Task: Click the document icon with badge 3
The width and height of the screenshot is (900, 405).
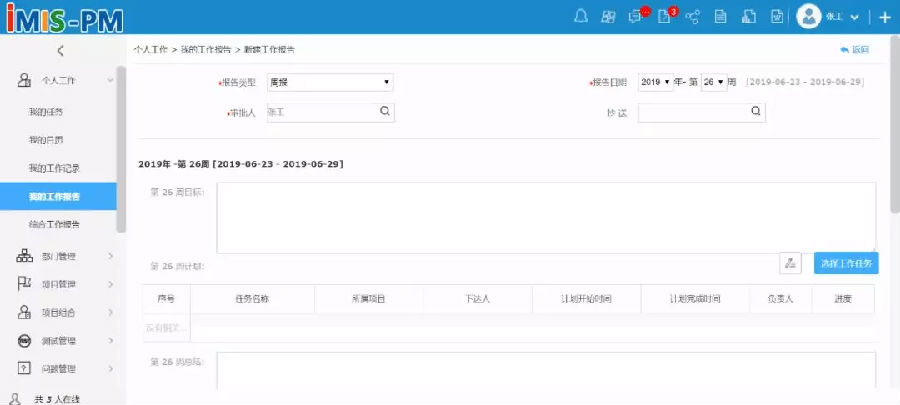Action: tap(664, 16)
